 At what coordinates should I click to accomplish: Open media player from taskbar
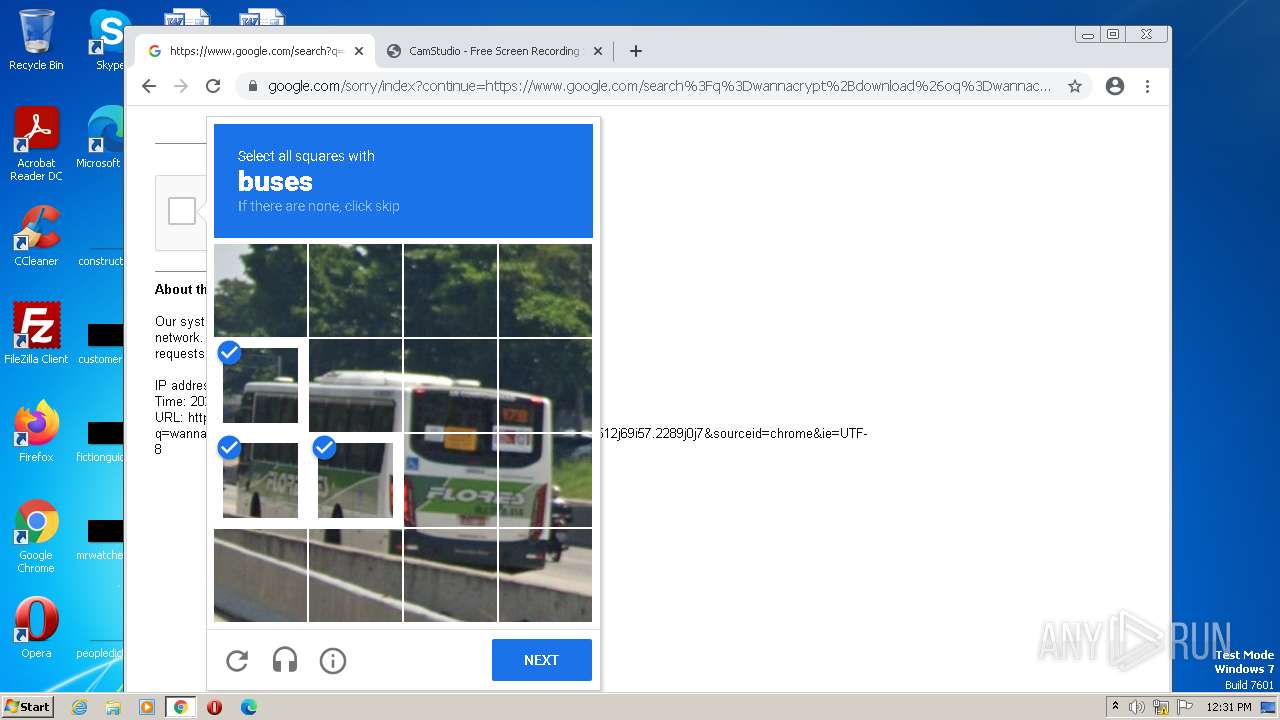(147, 707)
